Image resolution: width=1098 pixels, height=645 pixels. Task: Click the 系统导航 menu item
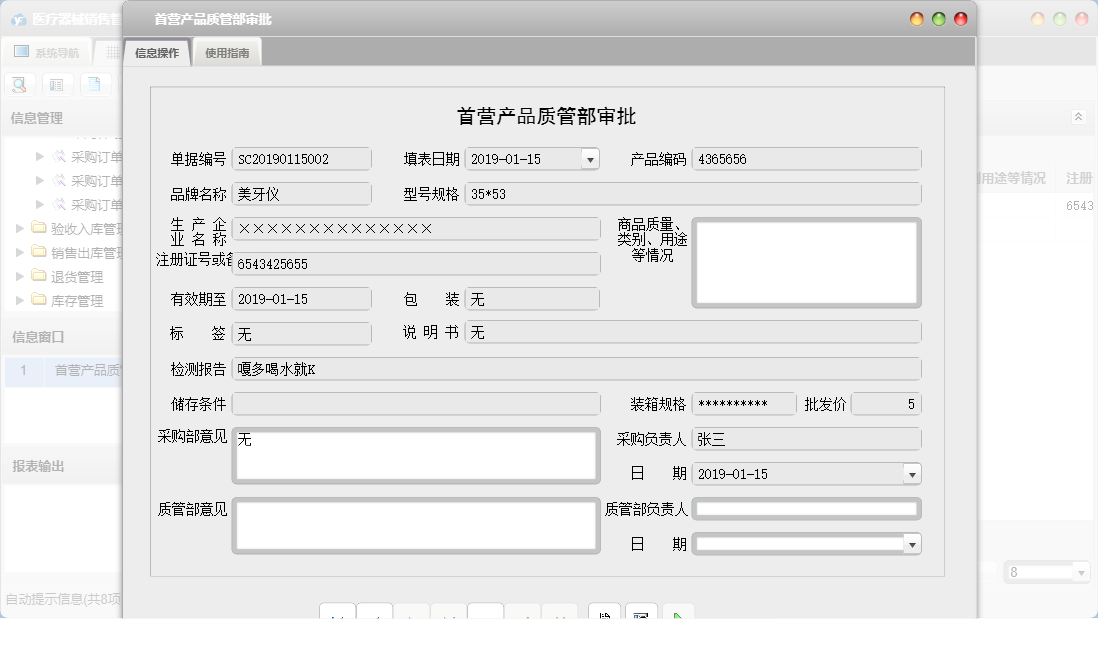47,51
